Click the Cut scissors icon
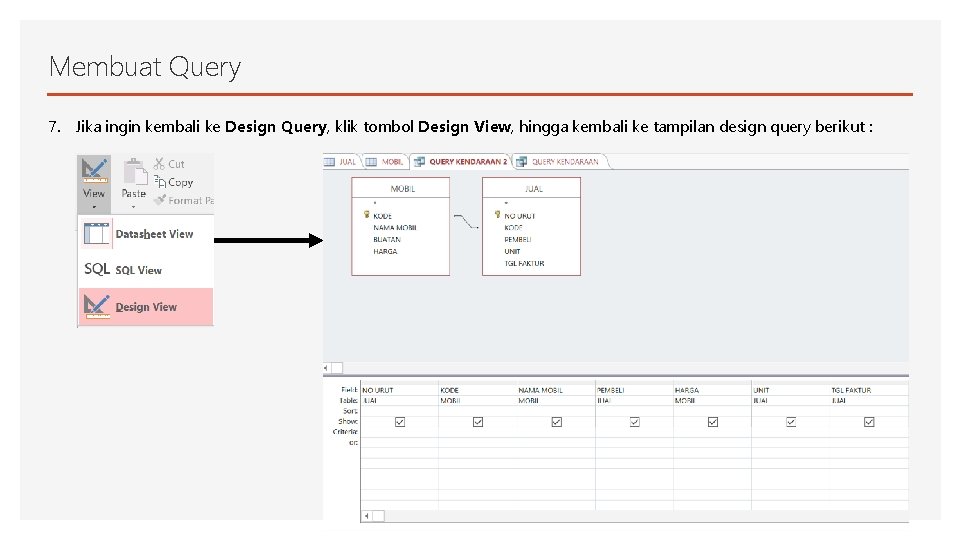960x540 pixels. [159, 163]
